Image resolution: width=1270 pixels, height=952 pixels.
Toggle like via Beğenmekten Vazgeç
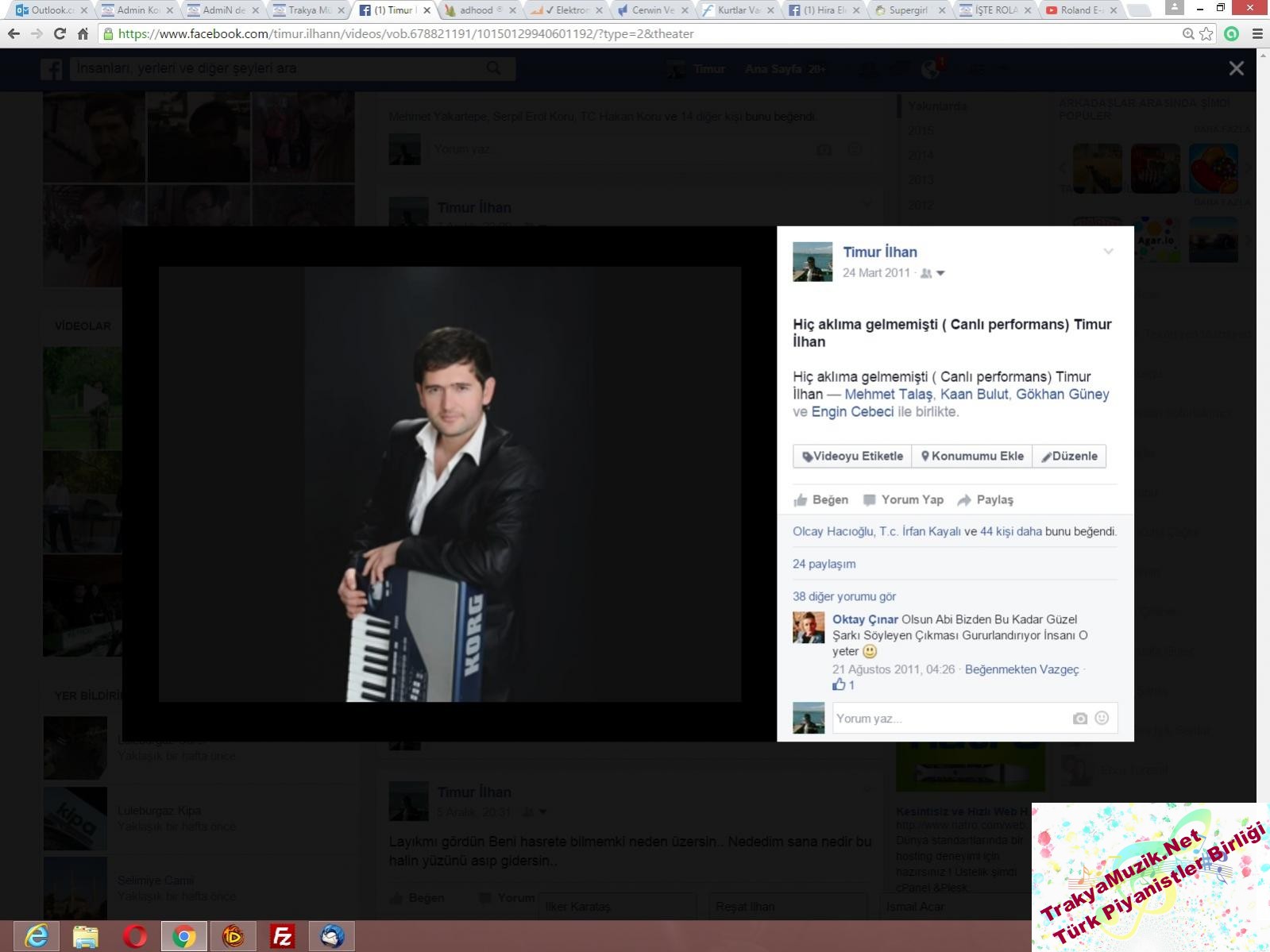tap(1021, 669)
